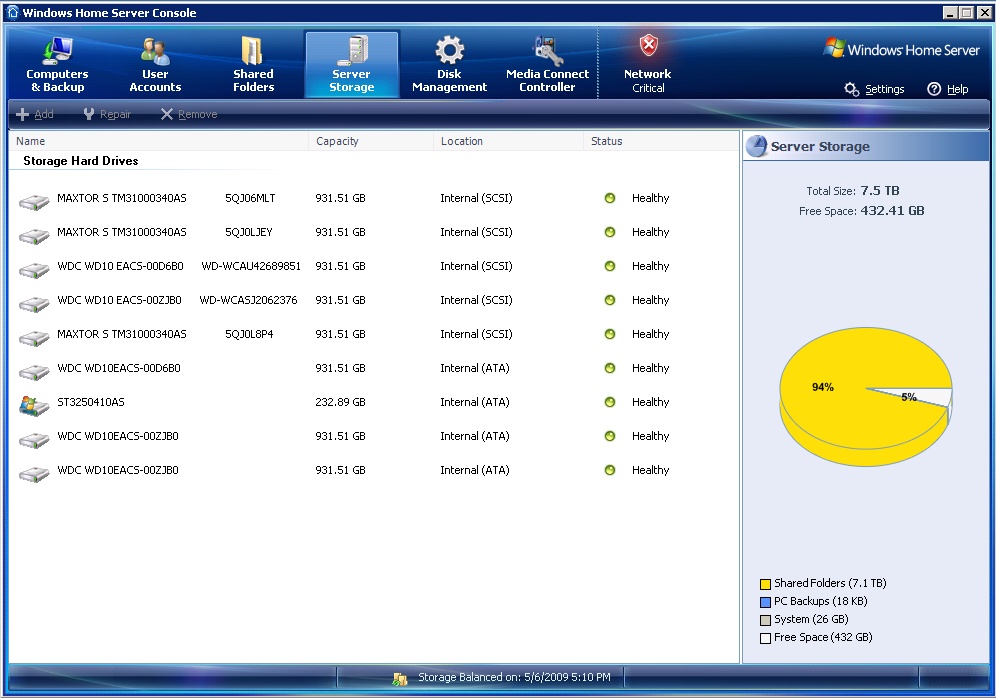Click the Add drive toolbar button
The width and height of the screenshot is (996, 698).
35,114
